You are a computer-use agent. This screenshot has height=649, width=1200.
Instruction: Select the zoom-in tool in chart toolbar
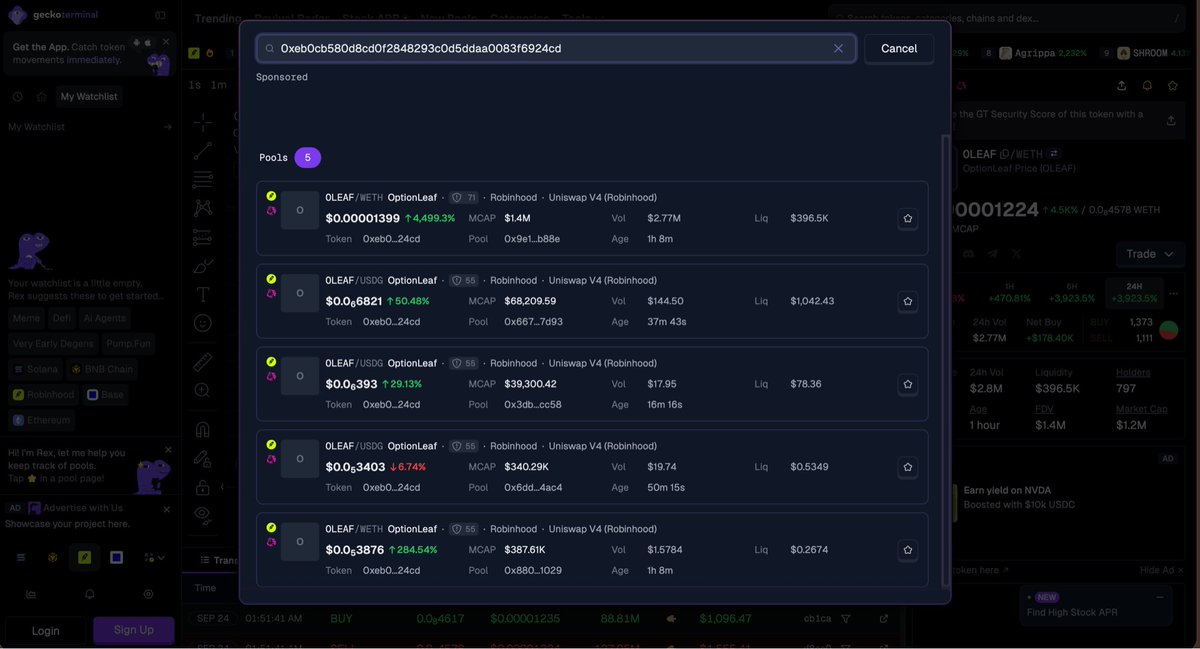click(x=203, y=390)
